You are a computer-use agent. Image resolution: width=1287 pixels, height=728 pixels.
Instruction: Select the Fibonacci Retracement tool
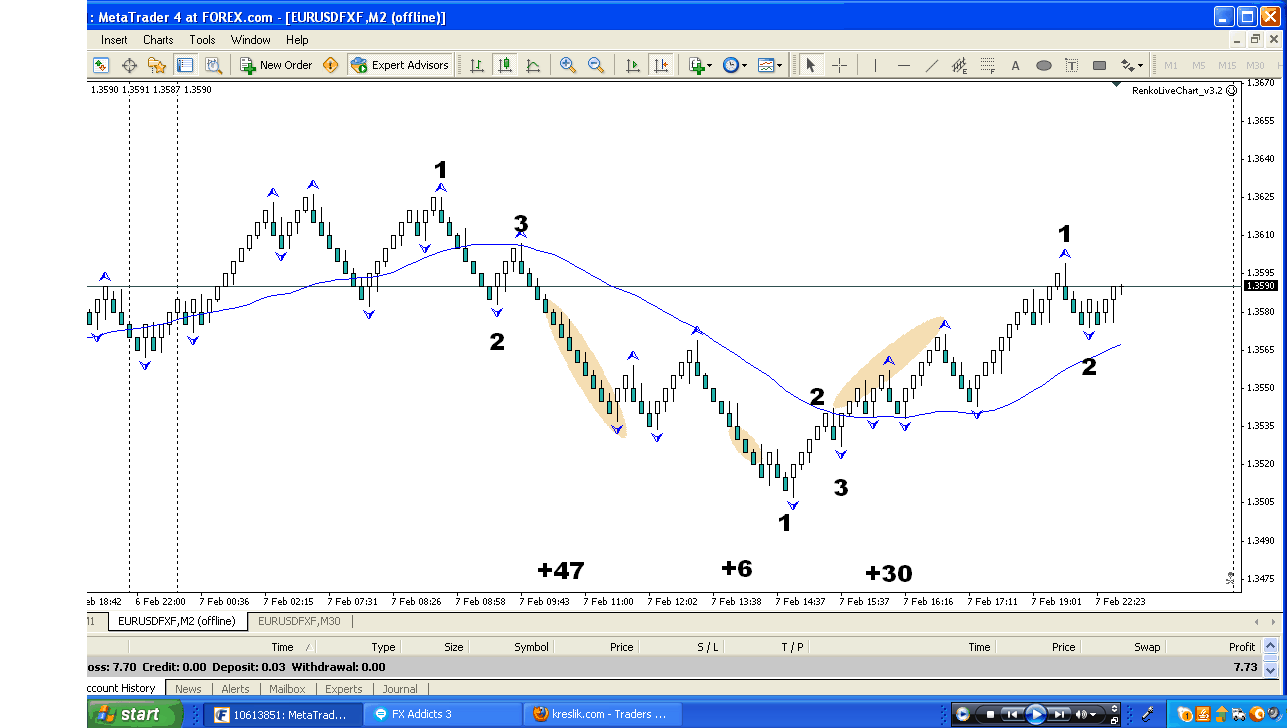pos(987,65)
